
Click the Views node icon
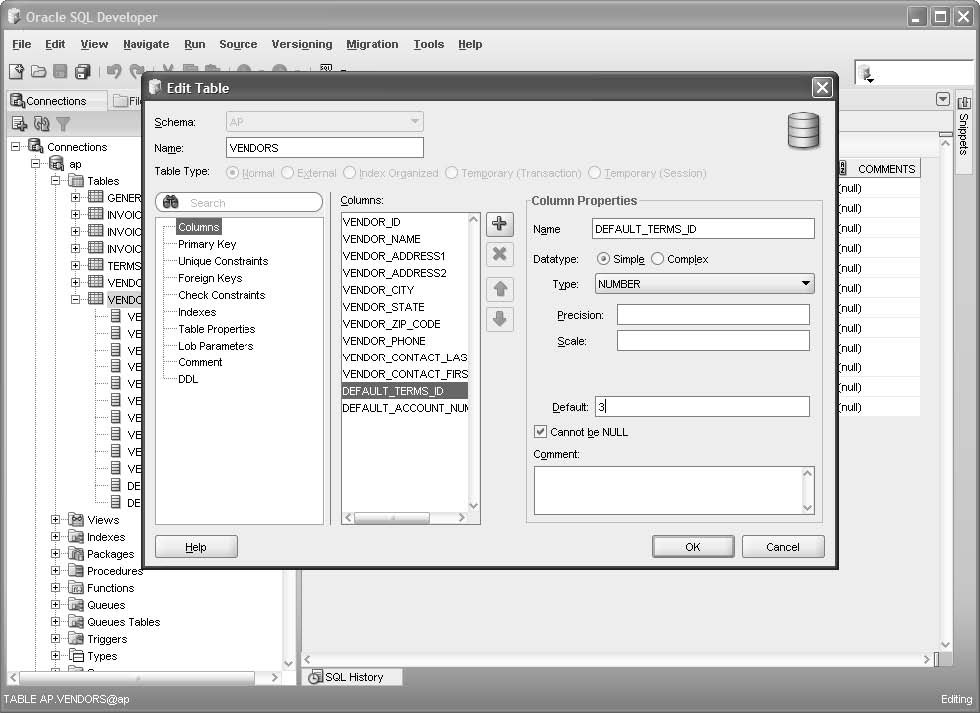click(76, 520)
